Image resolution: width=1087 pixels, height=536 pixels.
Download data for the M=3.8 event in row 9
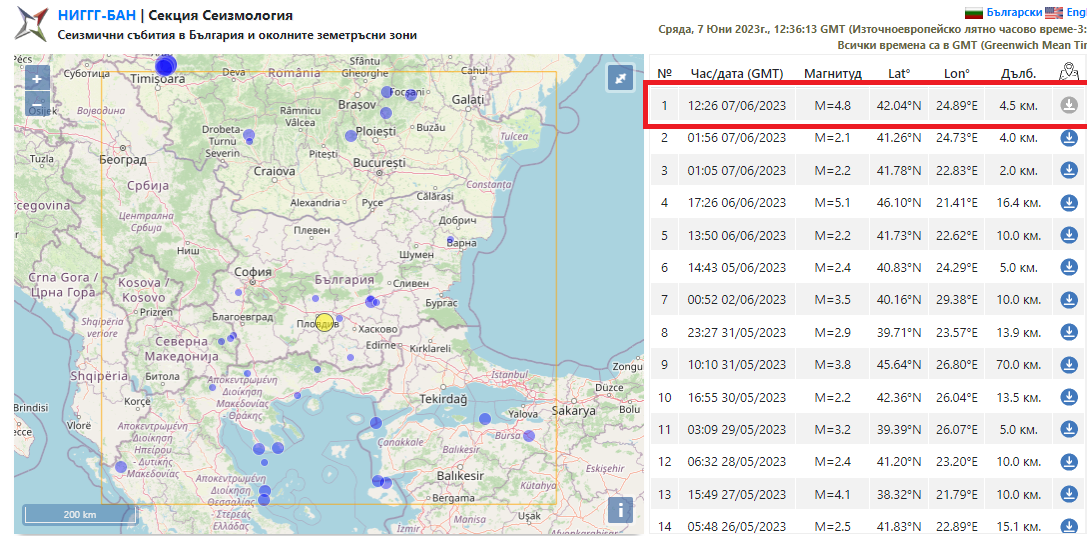click(1069, 365)
